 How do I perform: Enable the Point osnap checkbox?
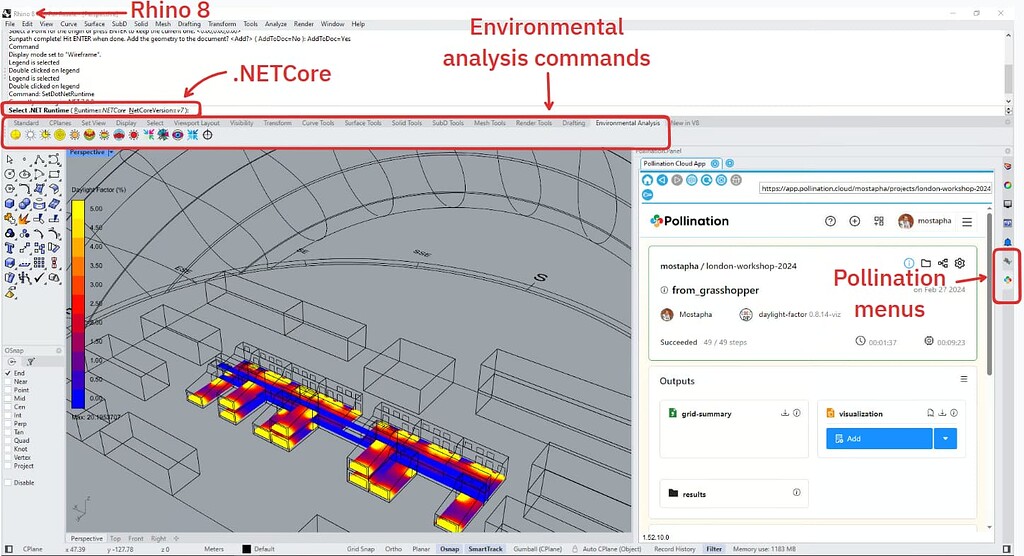click(x=8, y=390)
